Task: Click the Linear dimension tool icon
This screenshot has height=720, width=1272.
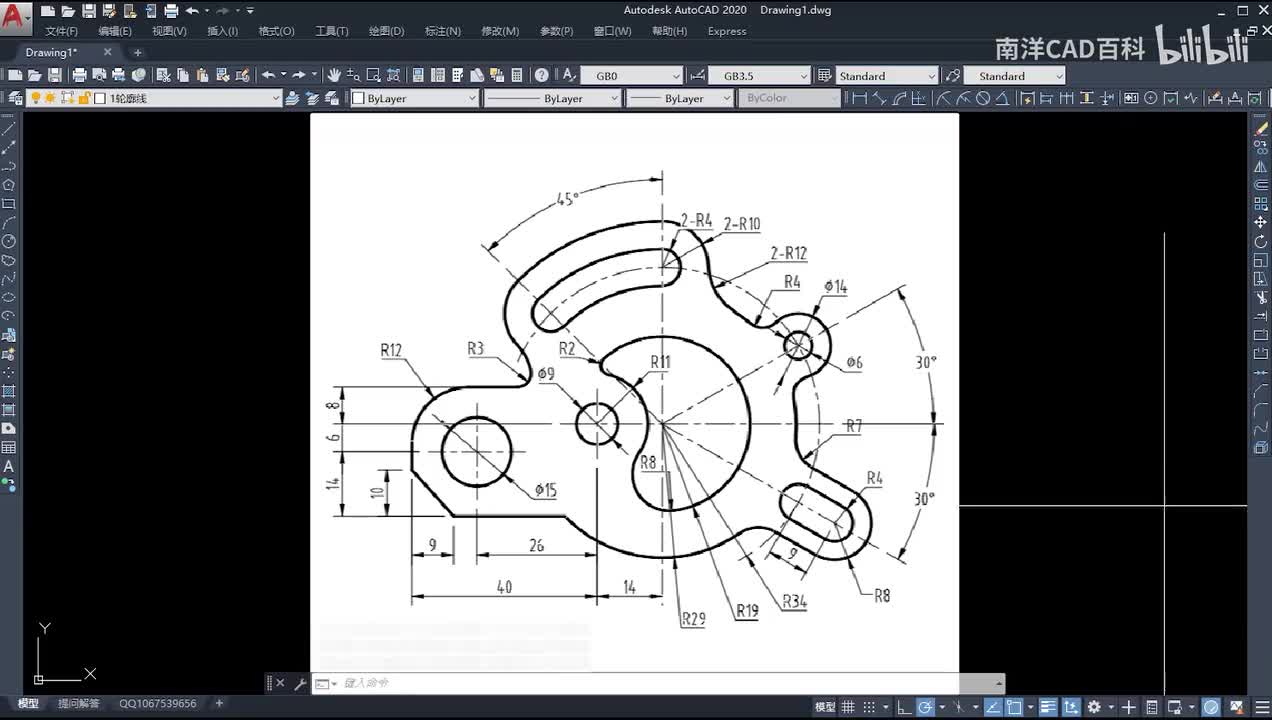Action: click(859, 98)
